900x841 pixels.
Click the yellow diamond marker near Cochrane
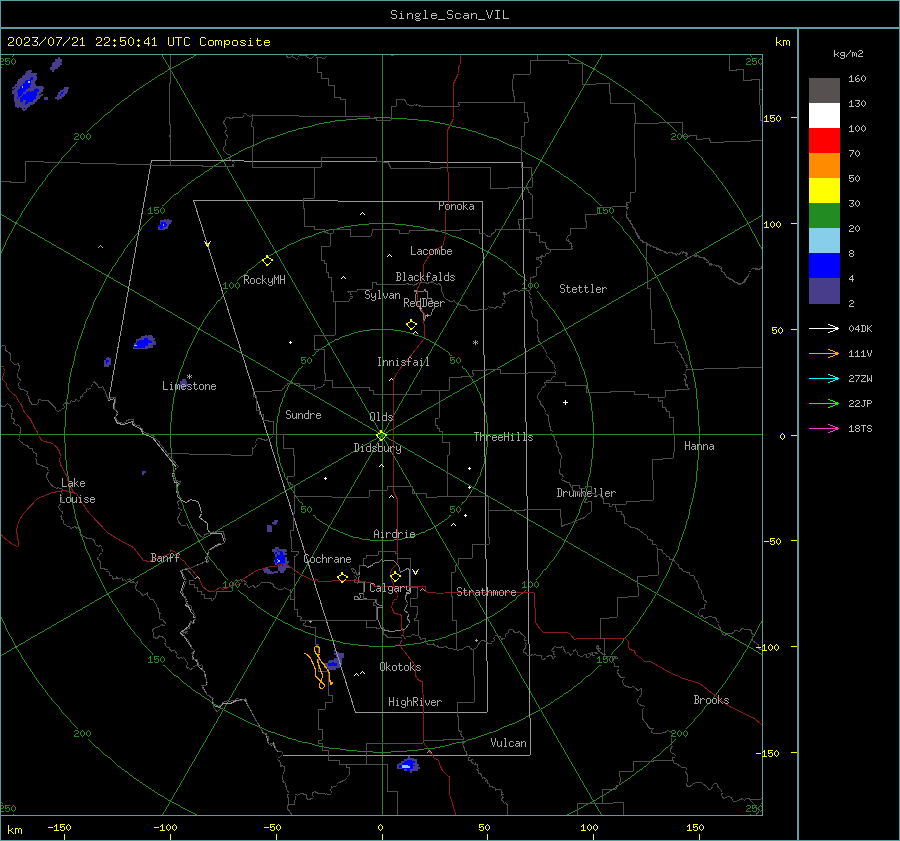pos(343,578)
